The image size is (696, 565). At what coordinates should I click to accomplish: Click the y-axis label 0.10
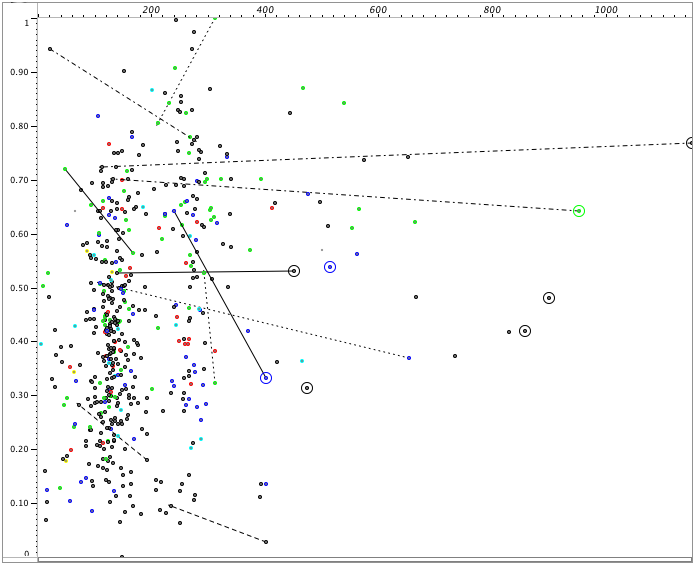tap(20, 503)
